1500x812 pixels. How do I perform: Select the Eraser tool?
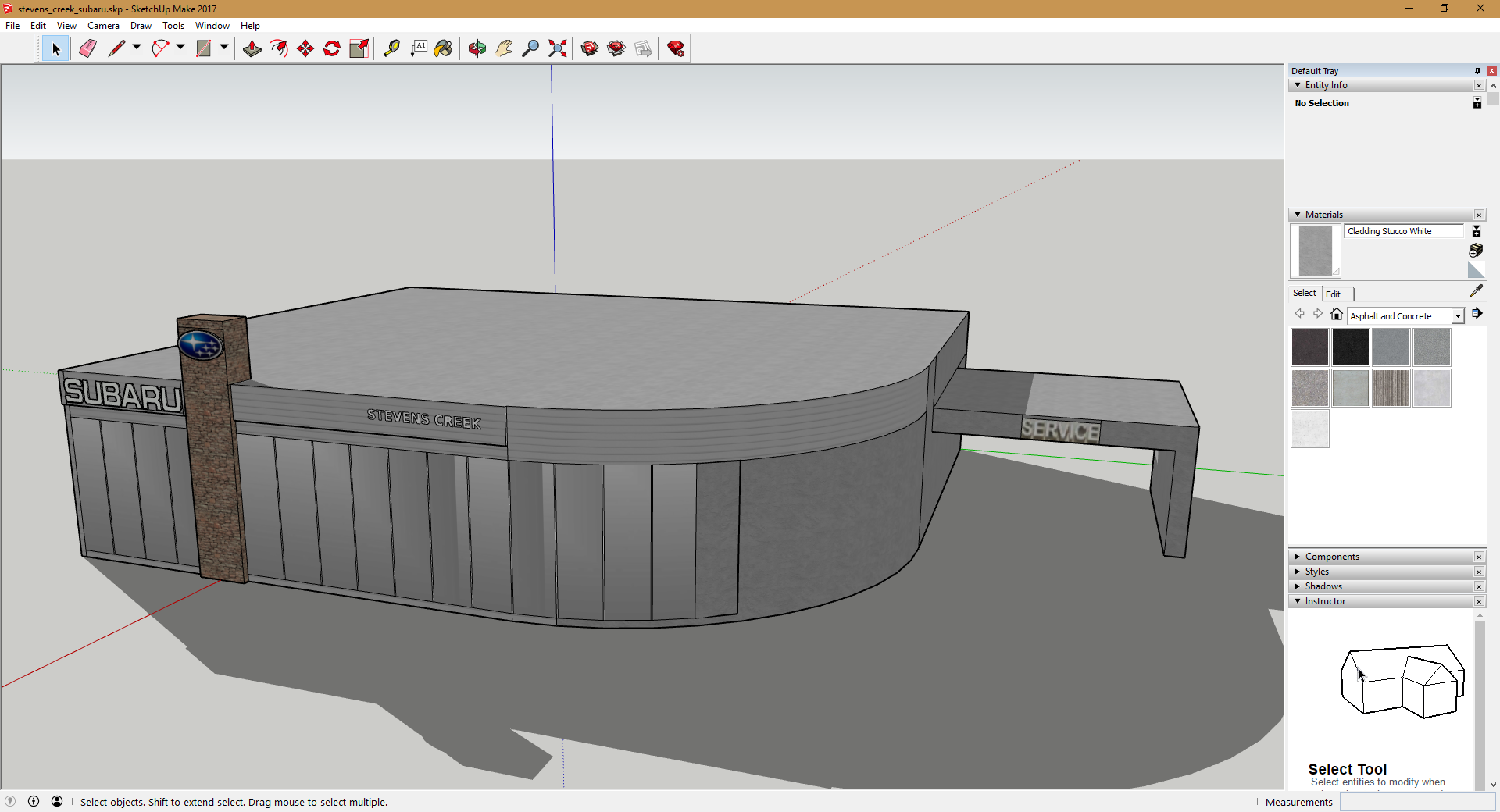(x=87, y=48)
